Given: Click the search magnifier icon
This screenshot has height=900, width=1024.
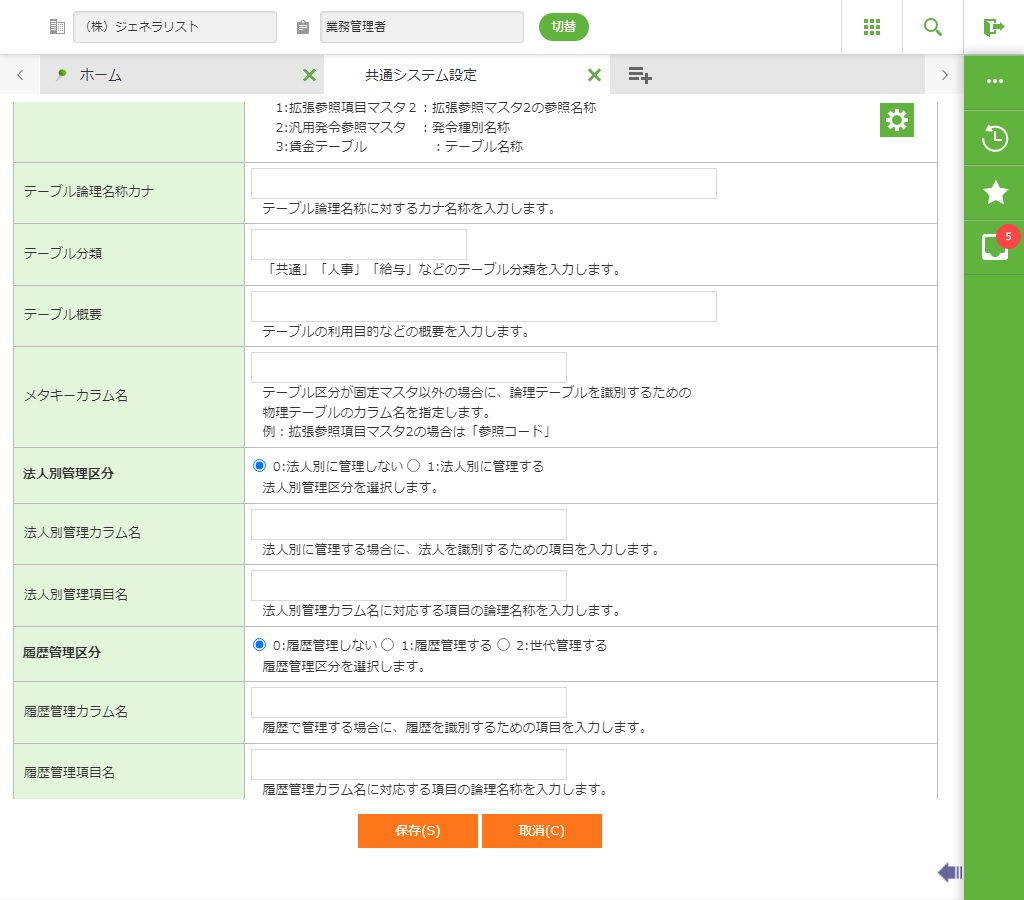Looking at the screenshot, I should tap(933, 27).
